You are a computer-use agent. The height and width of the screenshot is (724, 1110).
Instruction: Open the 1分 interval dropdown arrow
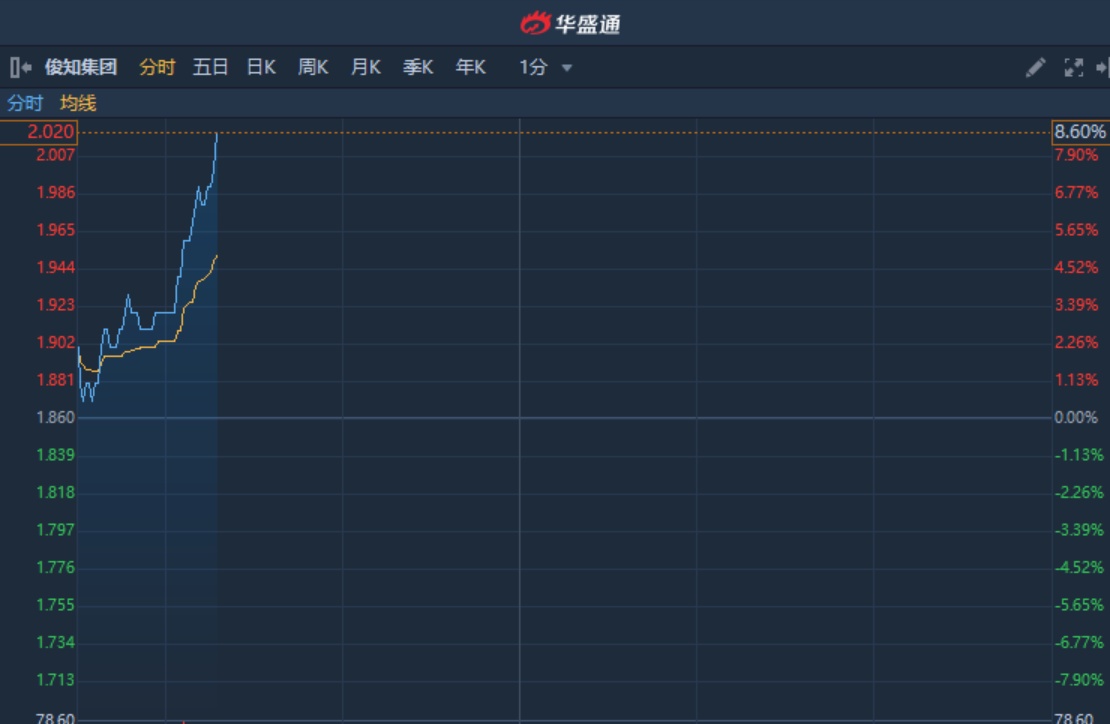(566, 68)
